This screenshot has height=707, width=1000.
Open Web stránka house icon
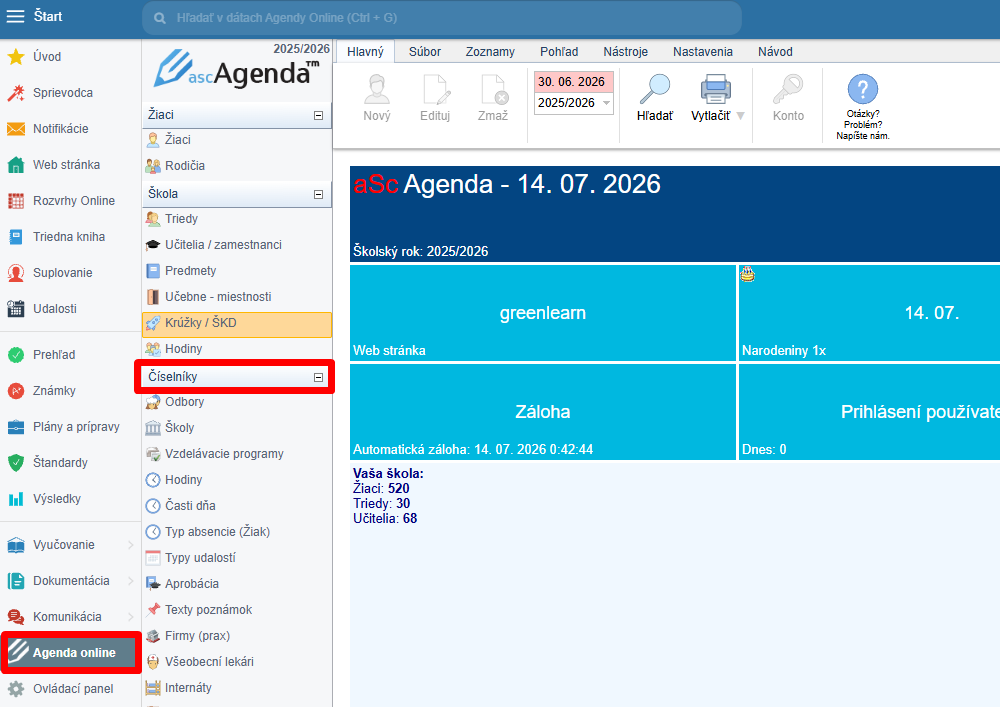pyautogui.click(x=16, y=165)
